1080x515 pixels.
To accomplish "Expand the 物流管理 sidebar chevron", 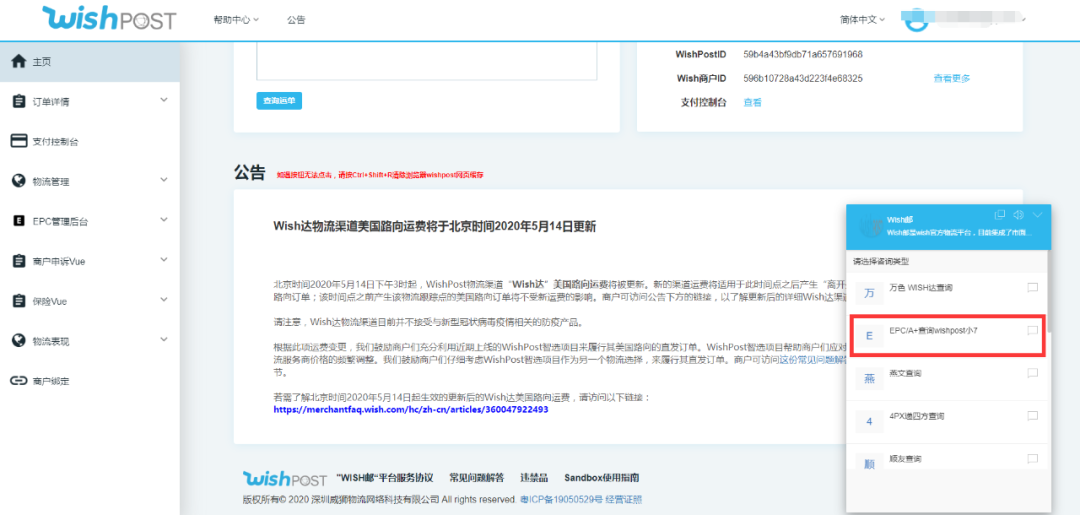I will (164, 180).
